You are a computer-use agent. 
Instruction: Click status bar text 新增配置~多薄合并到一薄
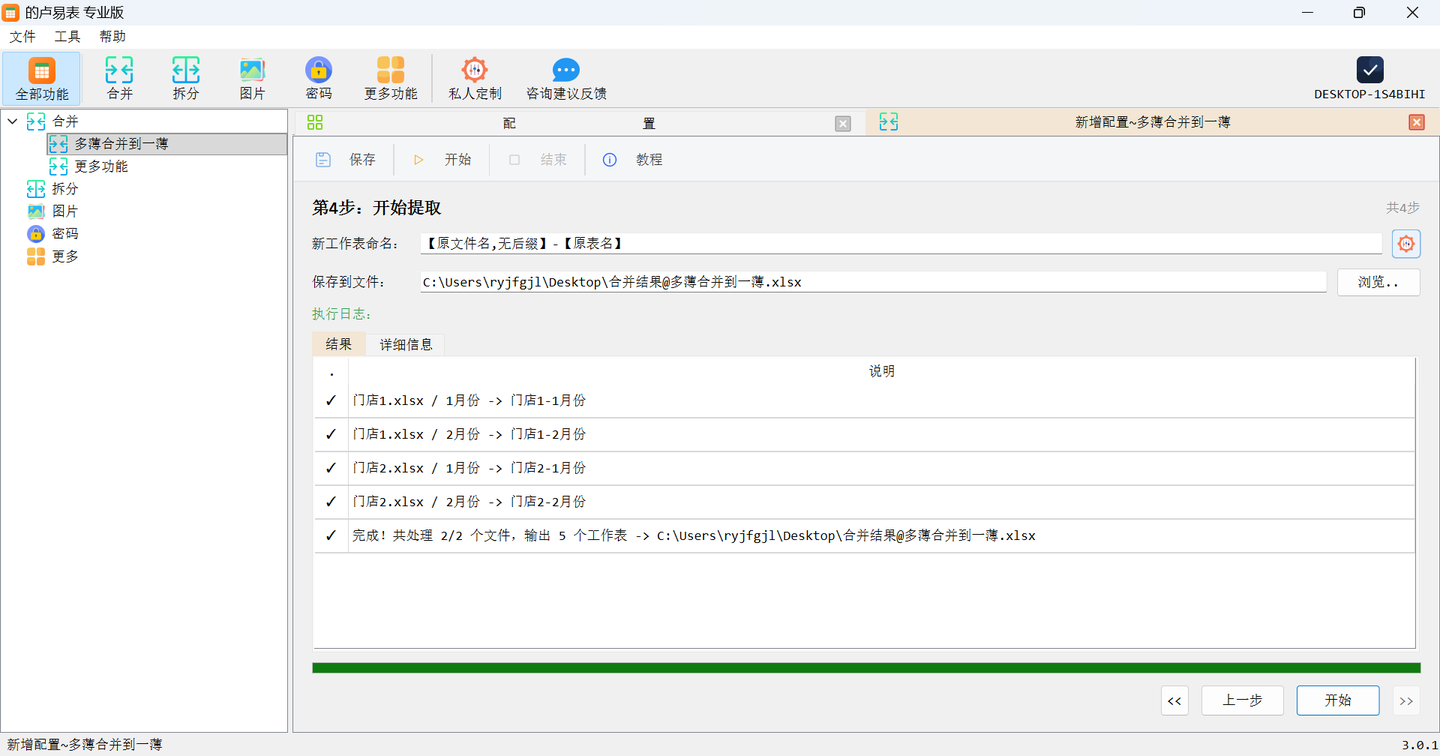(x=84, y=745)
